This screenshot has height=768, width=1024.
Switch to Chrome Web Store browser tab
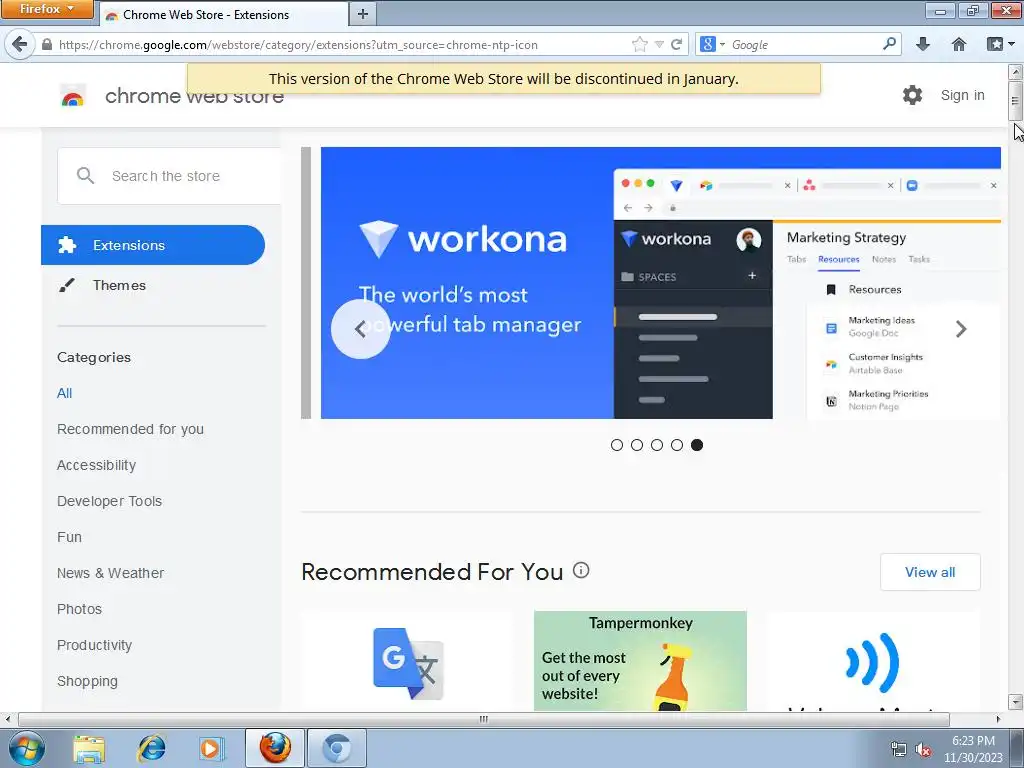click(223, 14)
